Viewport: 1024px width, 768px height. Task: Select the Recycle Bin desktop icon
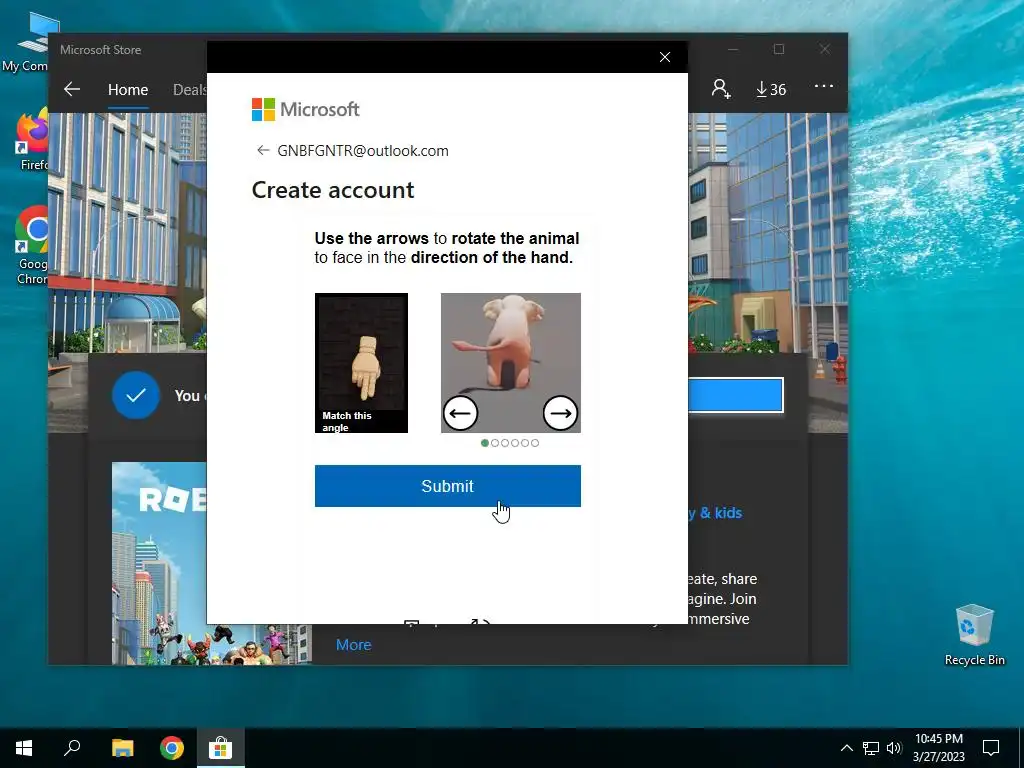click(x=974, y=635)
